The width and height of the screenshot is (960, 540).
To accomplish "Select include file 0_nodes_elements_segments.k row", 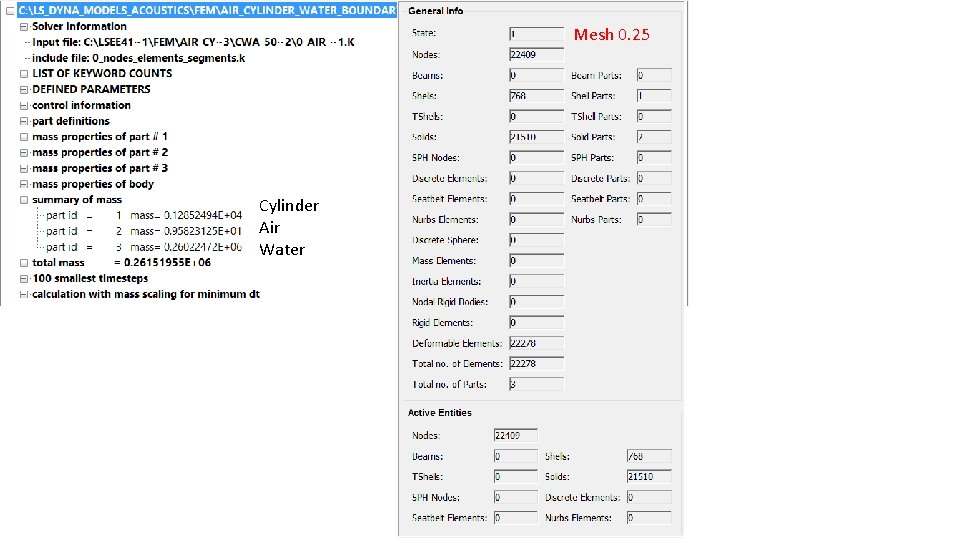I will pos(138,58).
